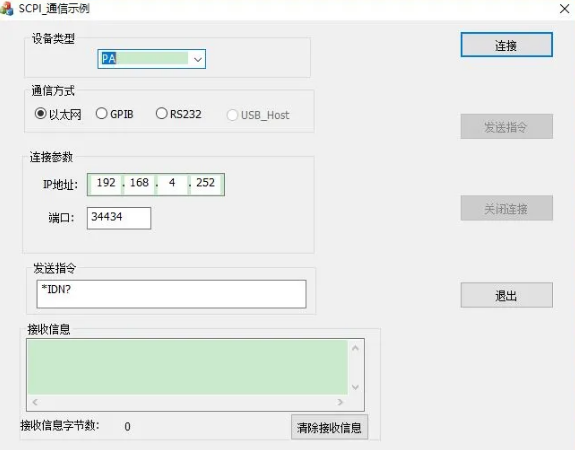This screenshot has height=450, width=575.
Task: Click the 退出 exit button
Action: pos(506,295)
